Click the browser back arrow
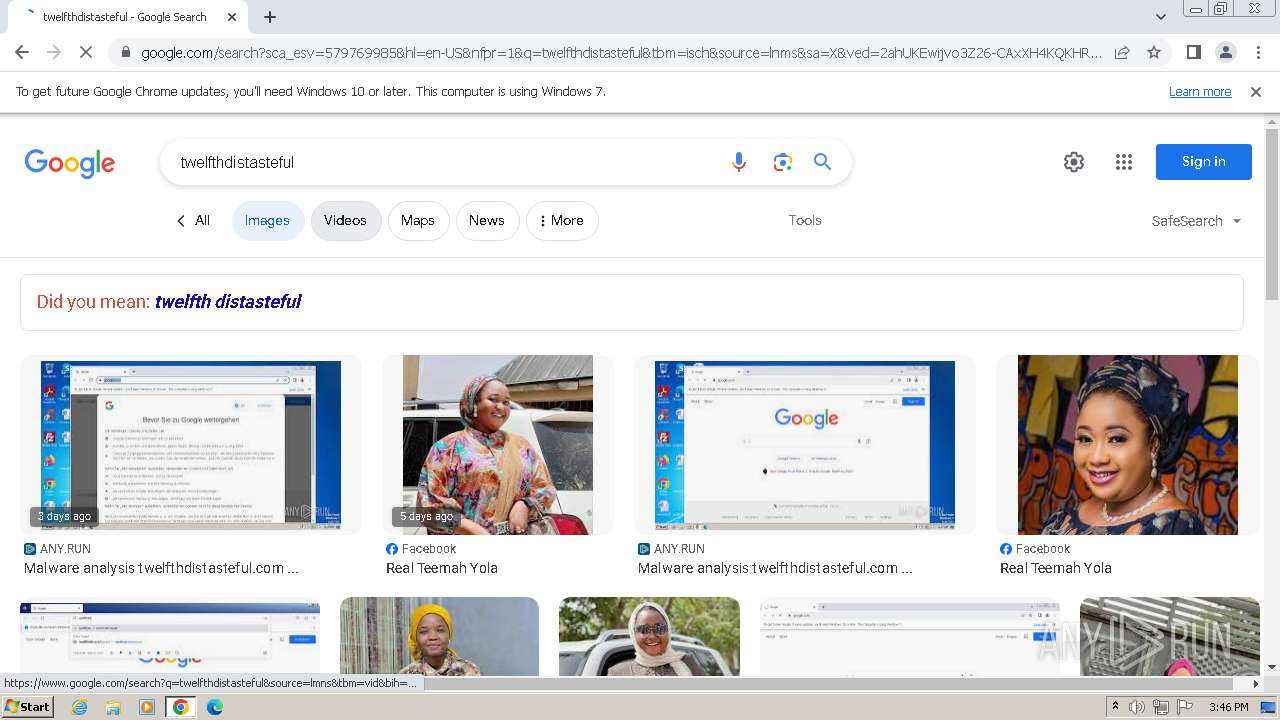 [22, 52]
